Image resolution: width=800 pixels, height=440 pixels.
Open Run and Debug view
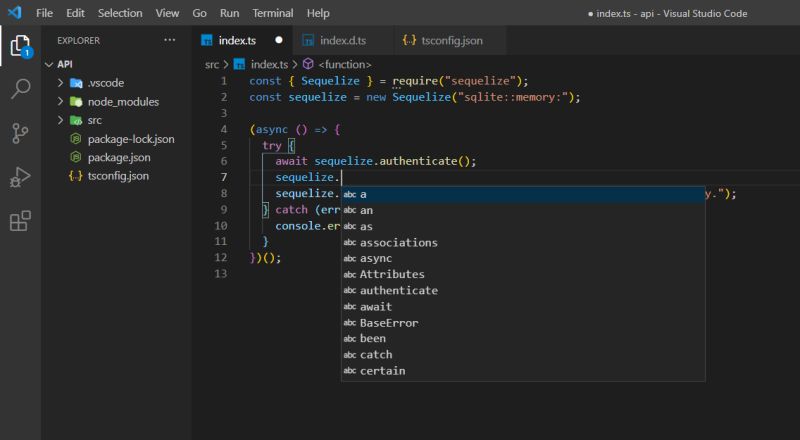point(20,177)
